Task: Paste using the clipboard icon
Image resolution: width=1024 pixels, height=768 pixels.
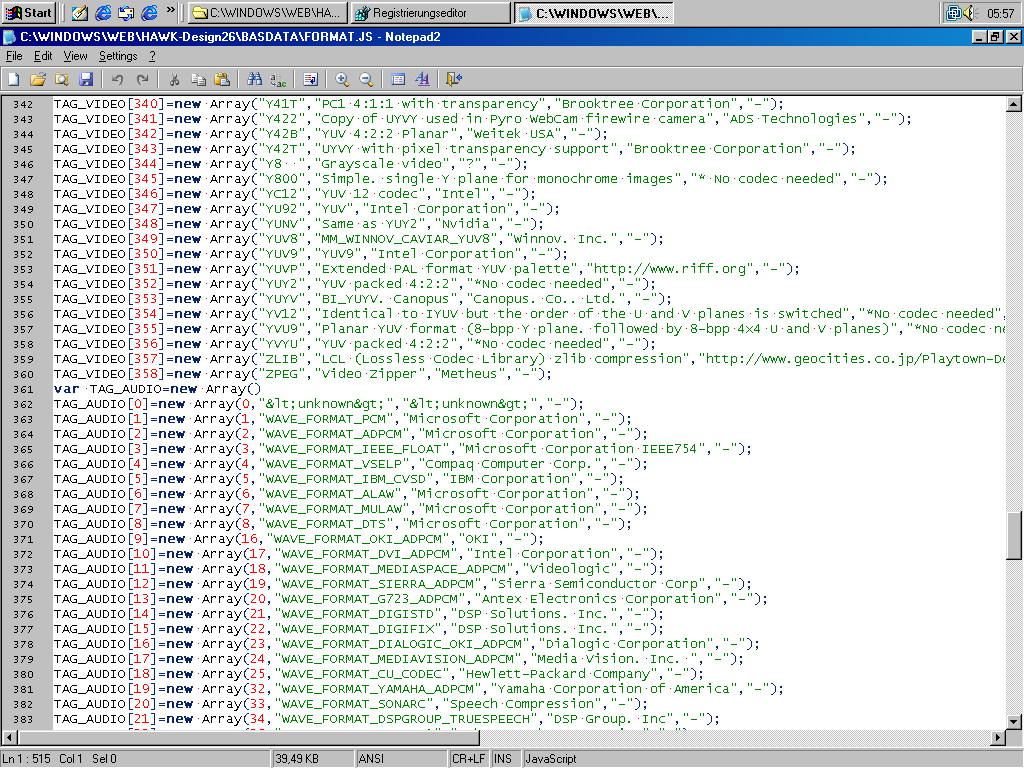Action: tap(222, 79)
